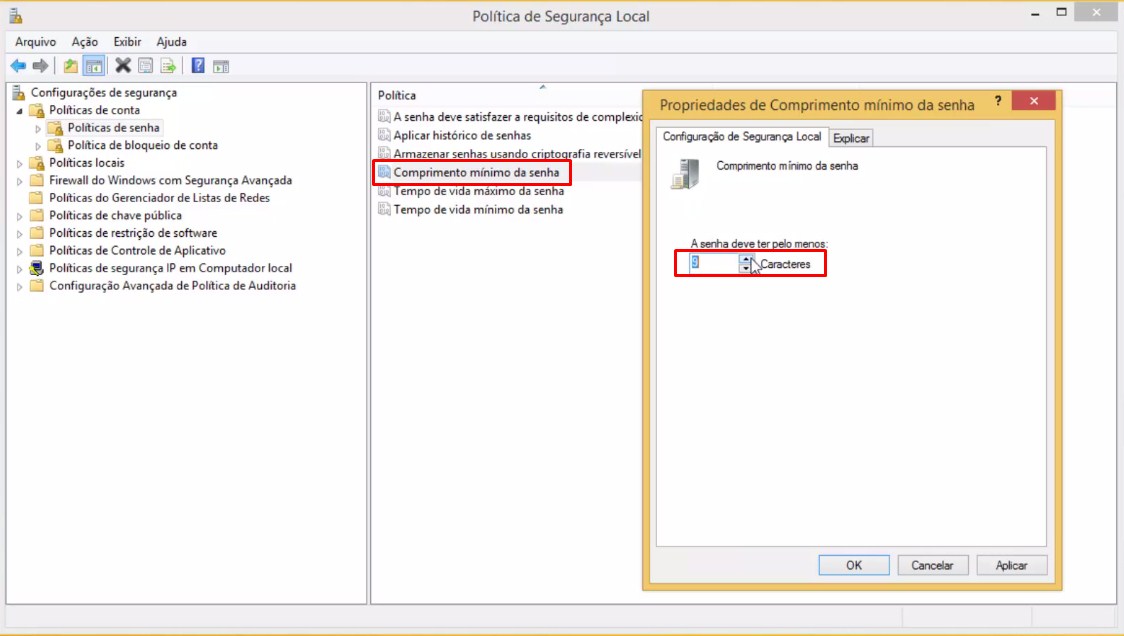
Task: Select Tempo de vida máximo da senha policy
Action: [x=478, y=191]
